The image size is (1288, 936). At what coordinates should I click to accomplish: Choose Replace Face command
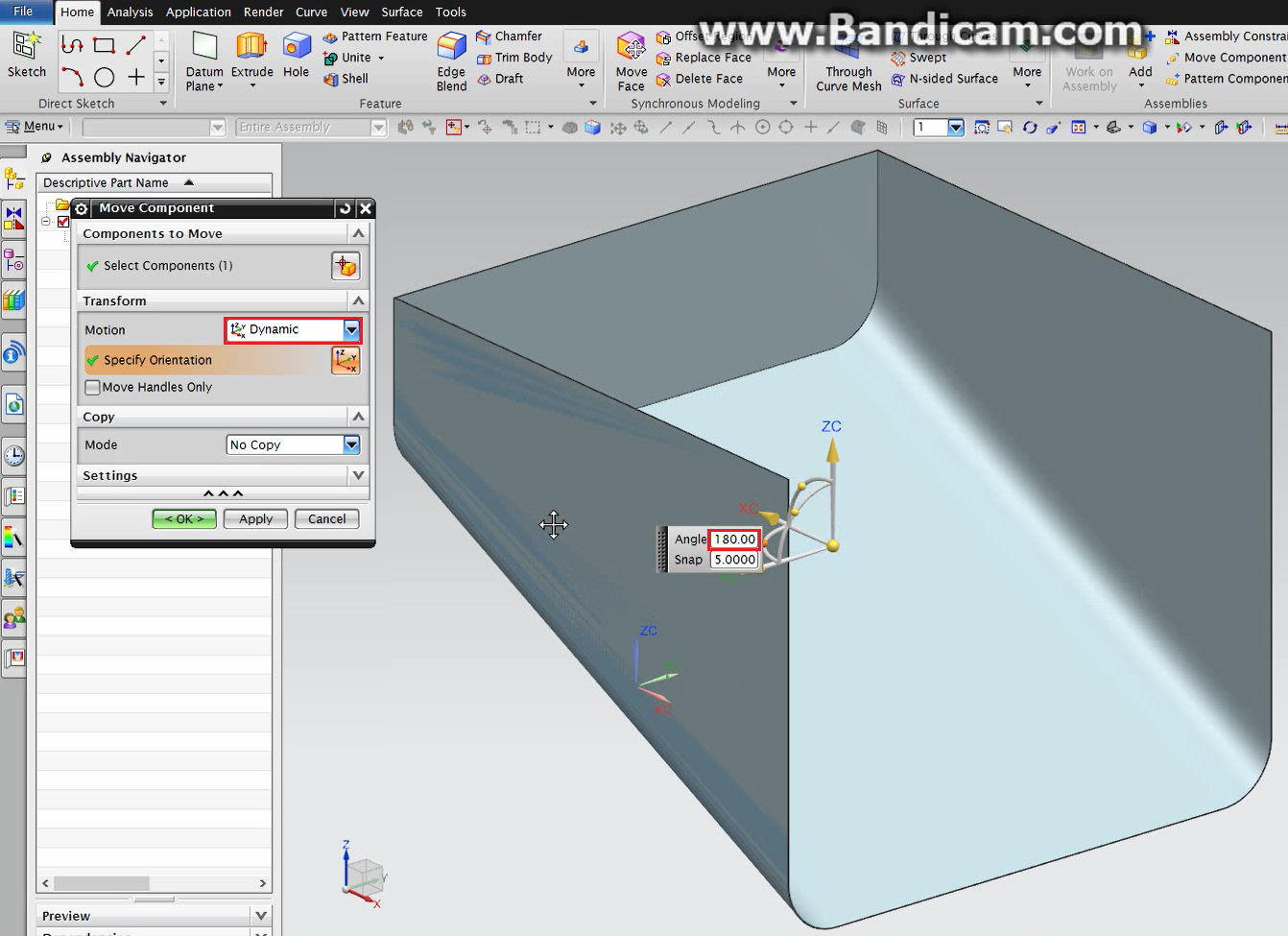pyautogui.click(x=704, y=58)
